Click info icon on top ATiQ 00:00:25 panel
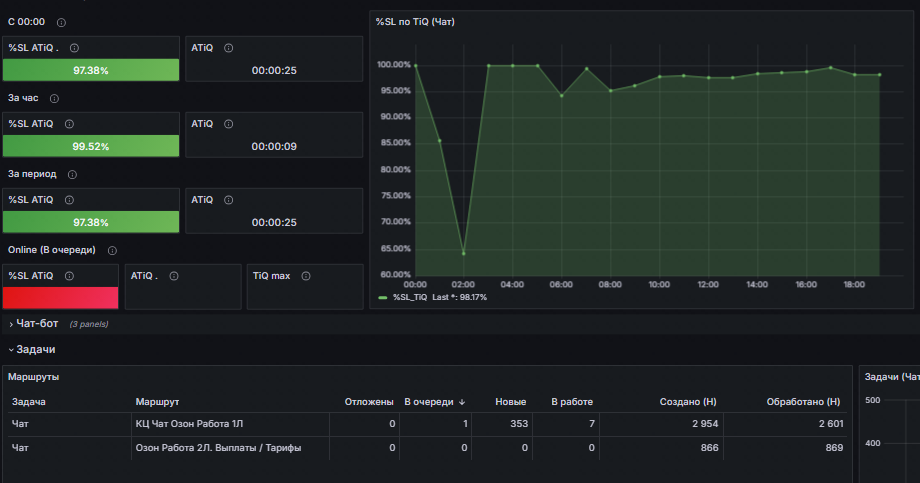This screenshot has width=920, height=483. 229,48
